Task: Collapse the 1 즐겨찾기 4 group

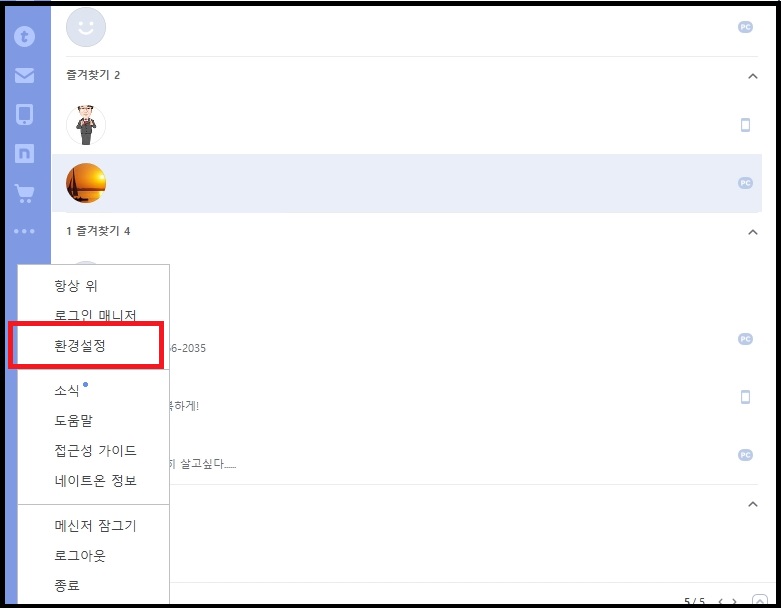Action: point(753,232)
